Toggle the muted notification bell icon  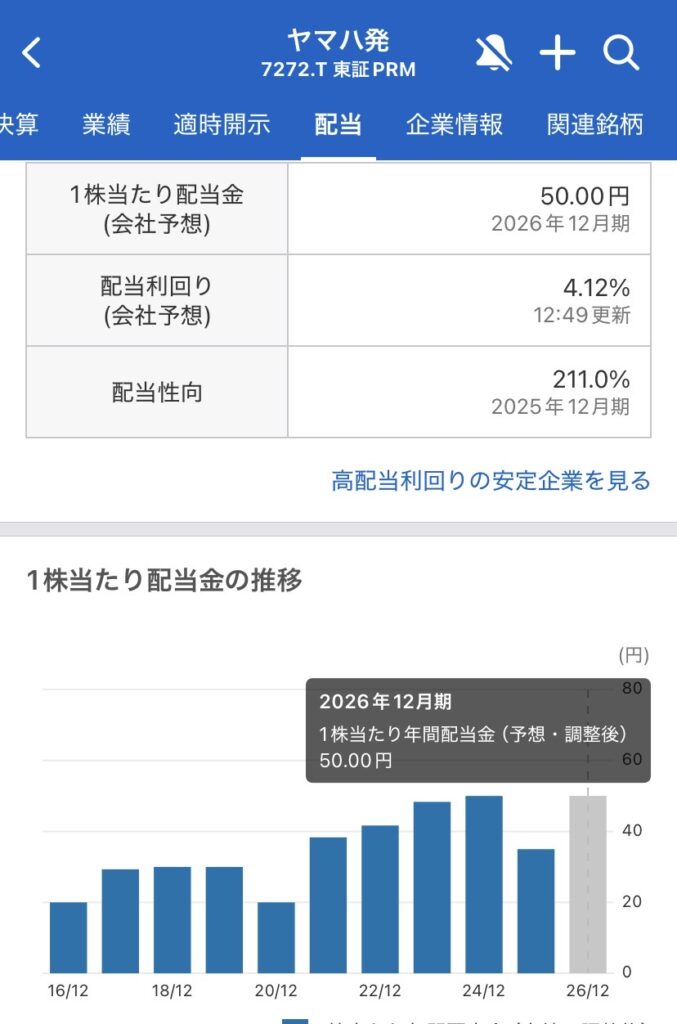click(x=495, y=53)
